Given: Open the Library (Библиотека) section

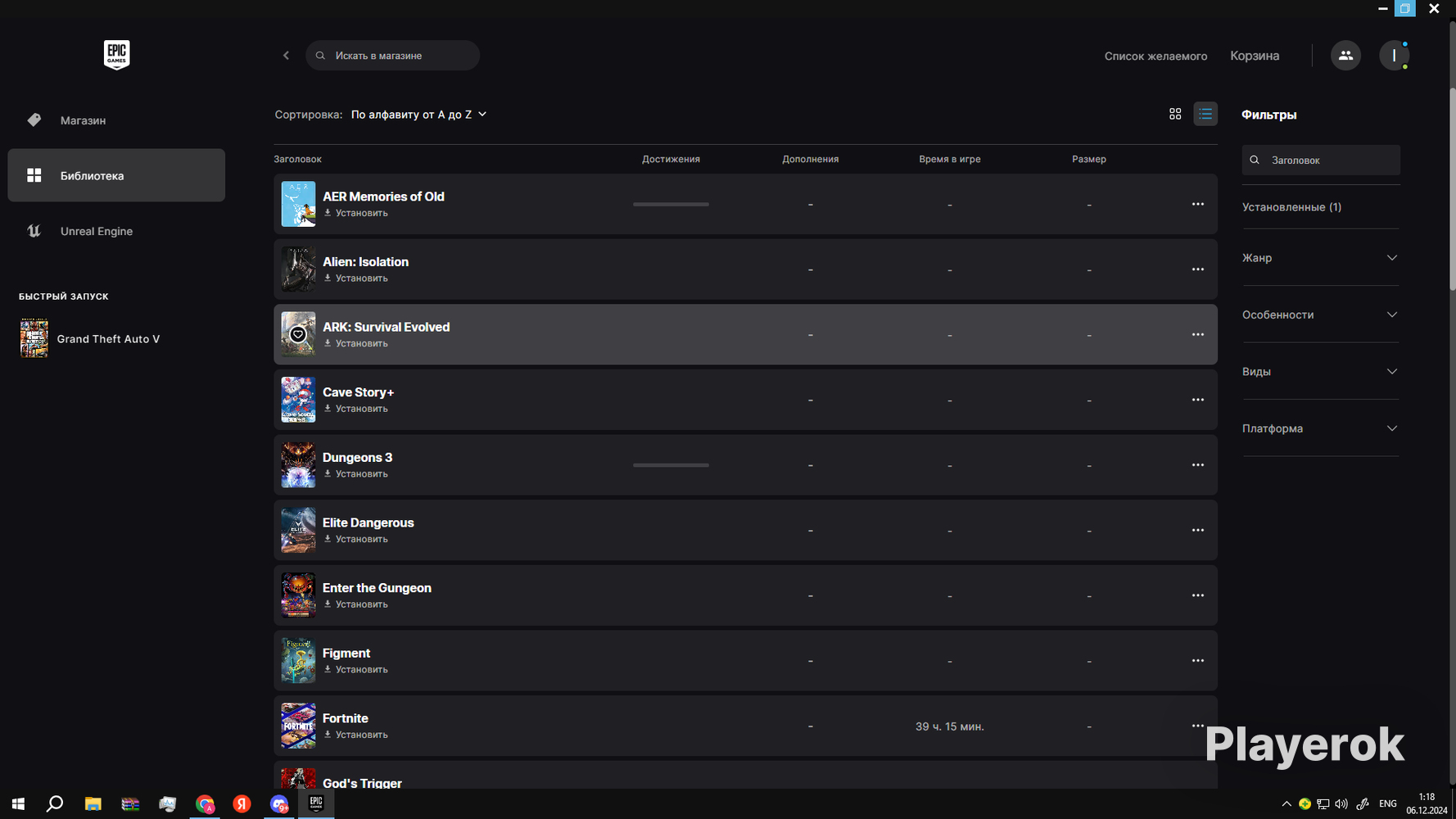Looking at the screenshot, I should tap(116, 175).
